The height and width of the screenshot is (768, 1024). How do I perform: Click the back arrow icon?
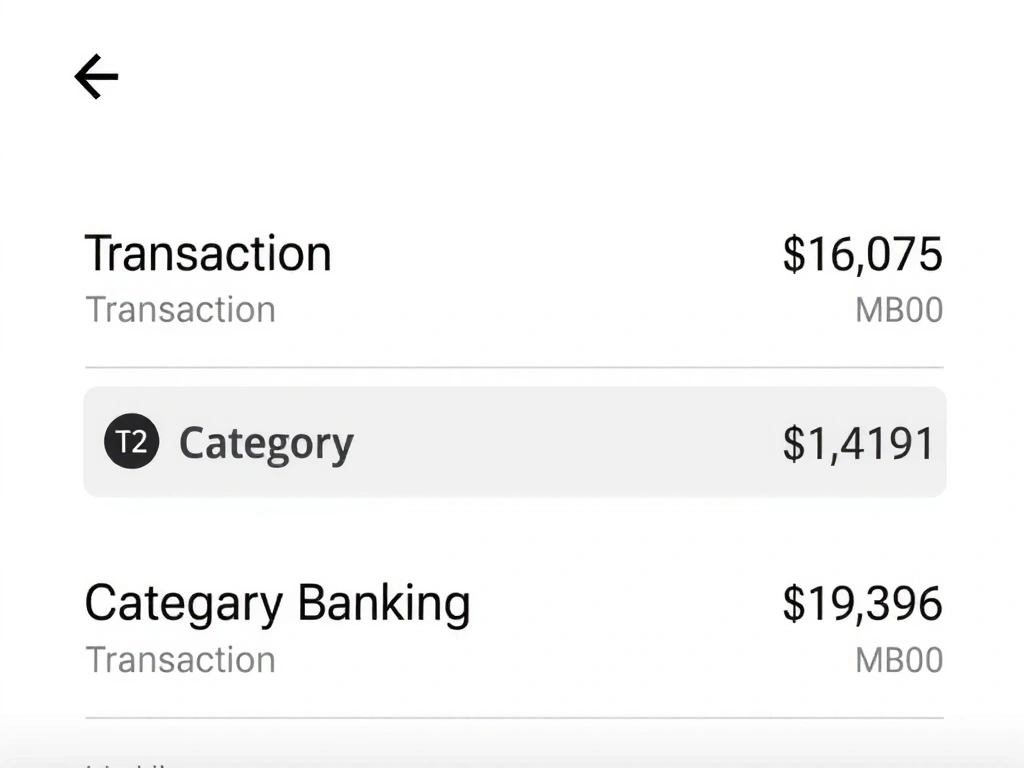(x=95, y=77)
